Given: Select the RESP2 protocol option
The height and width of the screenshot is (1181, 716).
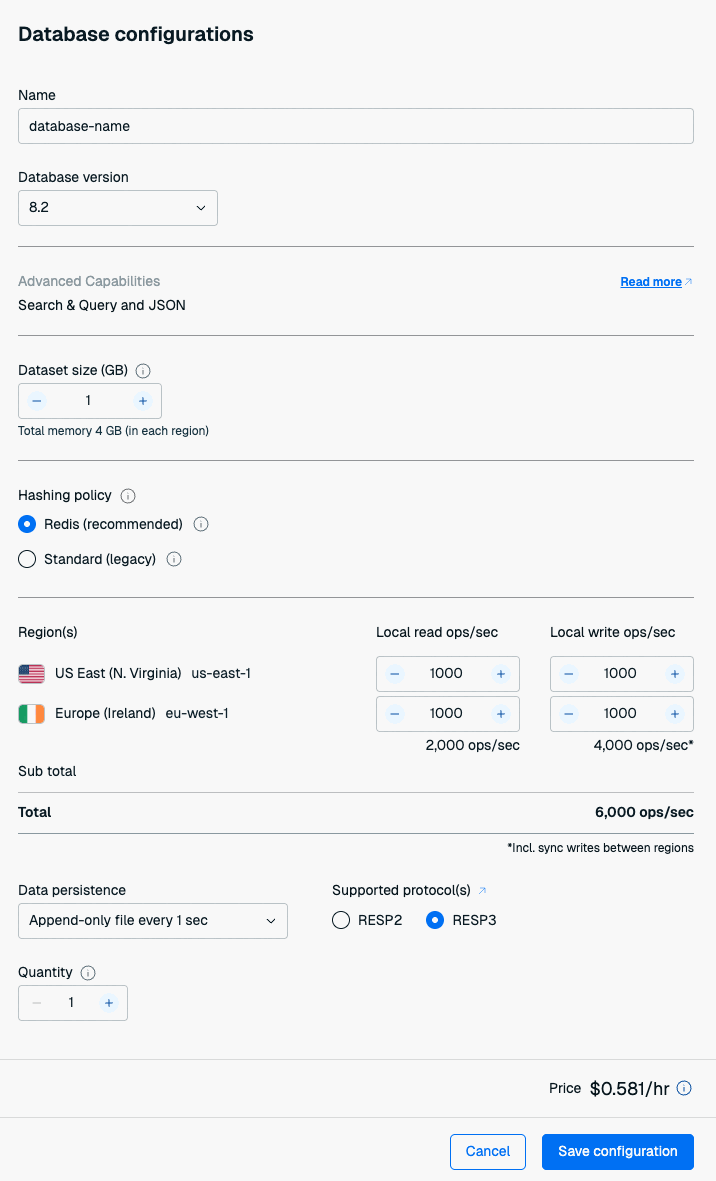Looking at the screenshot, I should tap(341, 920).
